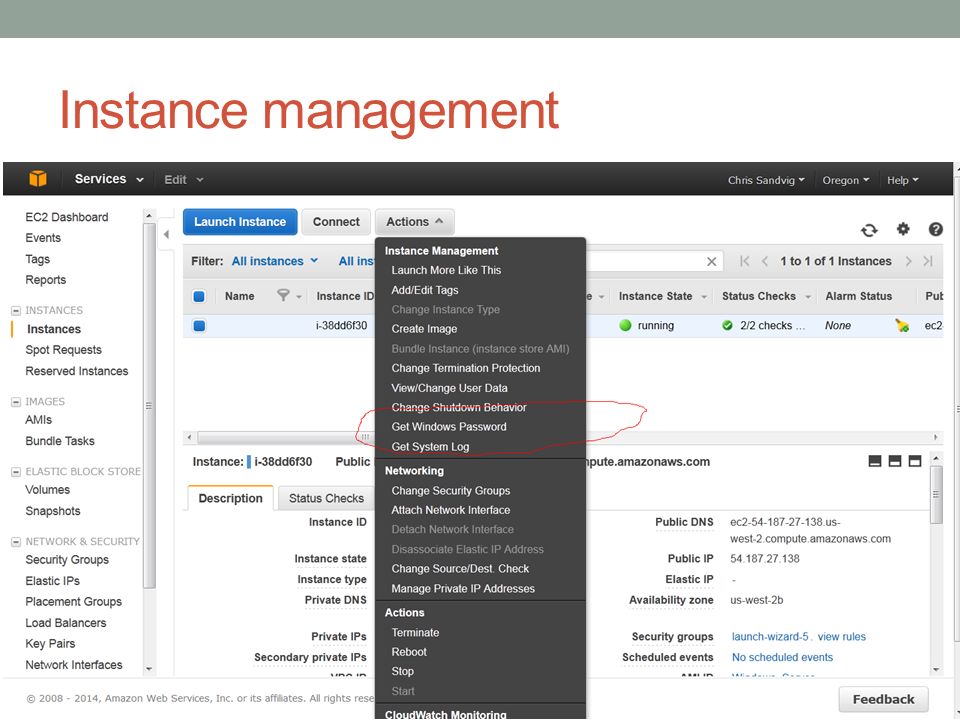Viewport: 960px width, 720px height.
Task: Select Change Termination Protection
Action: tap(465, 368)
